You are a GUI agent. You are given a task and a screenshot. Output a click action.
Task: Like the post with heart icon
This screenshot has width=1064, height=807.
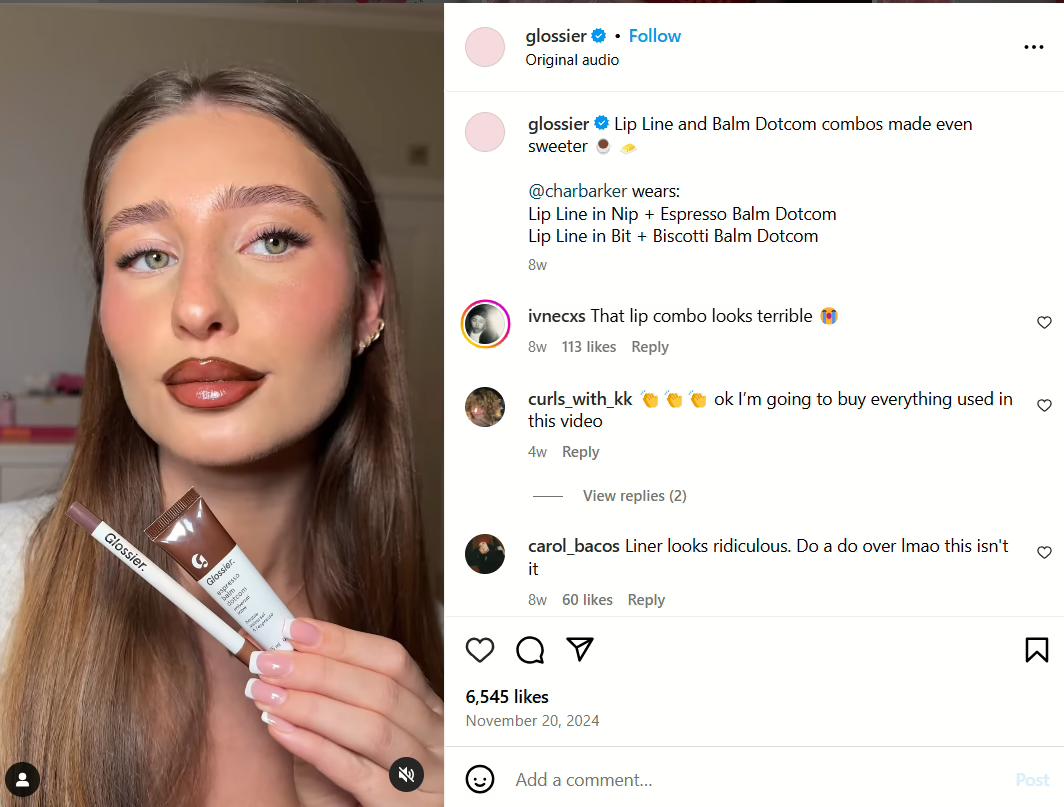[480, 650]
